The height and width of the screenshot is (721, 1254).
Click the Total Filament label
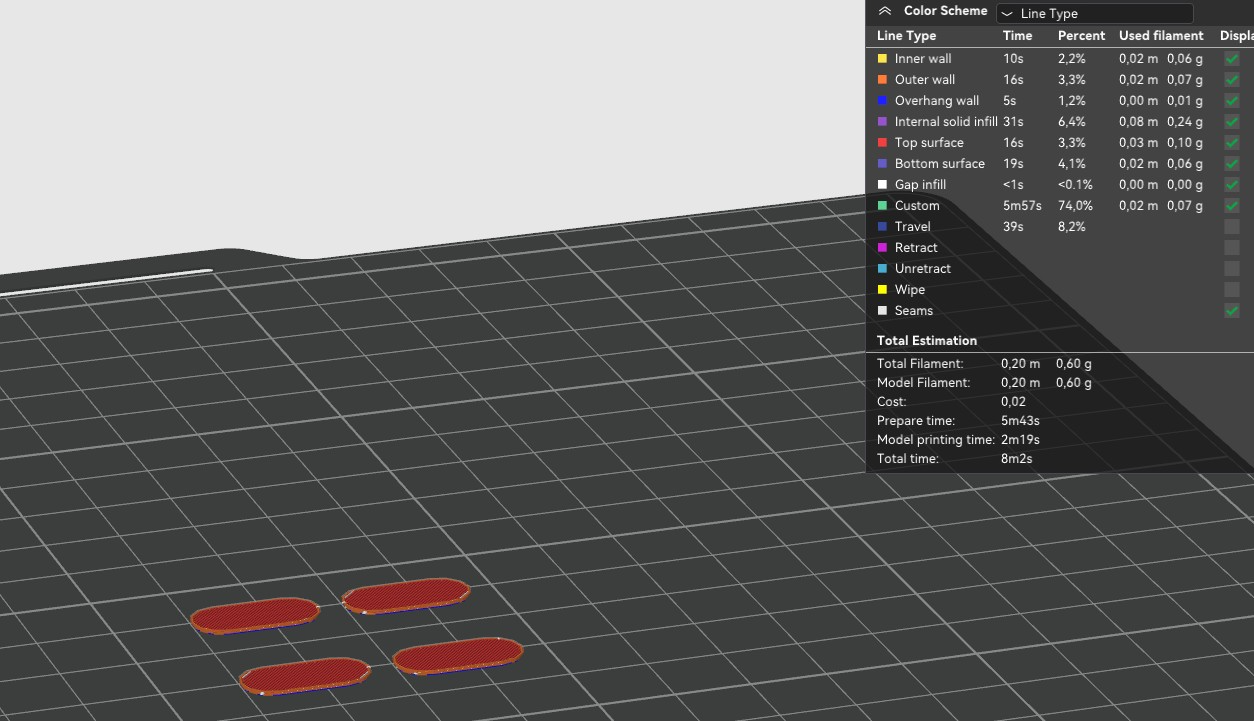[x=920, y=364]
